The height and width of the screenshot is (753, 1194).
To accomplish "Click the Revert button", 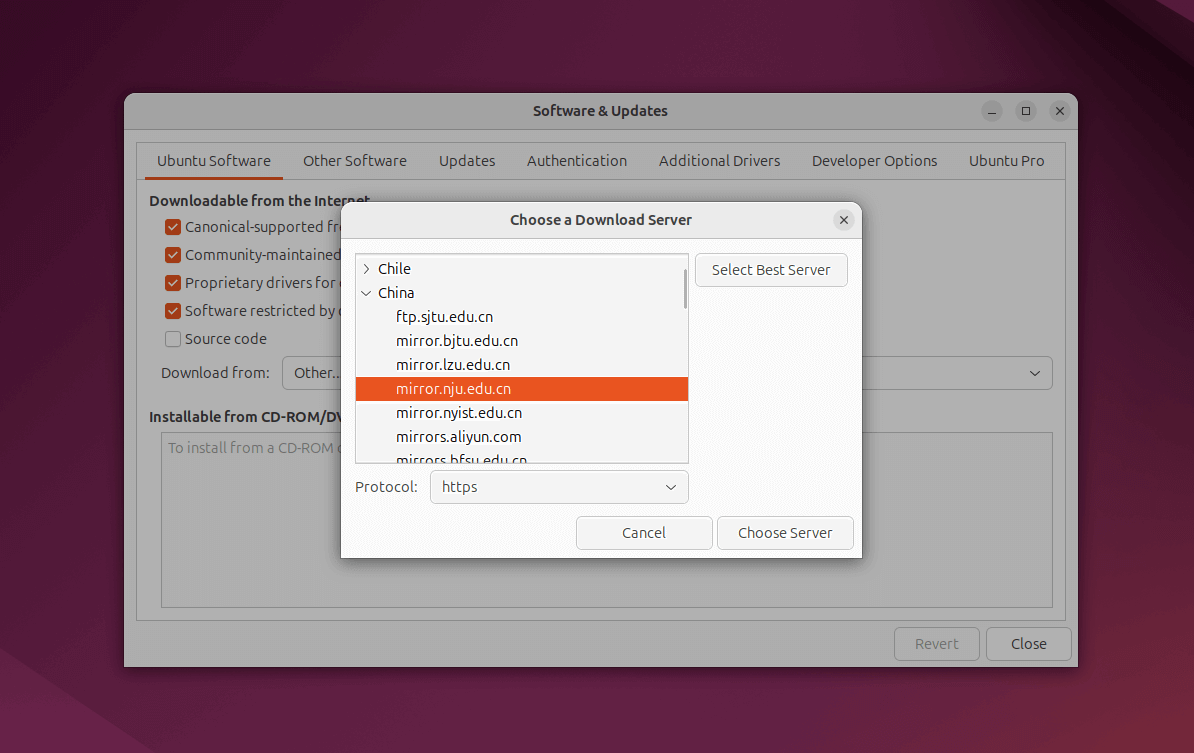I will [936, 644].
